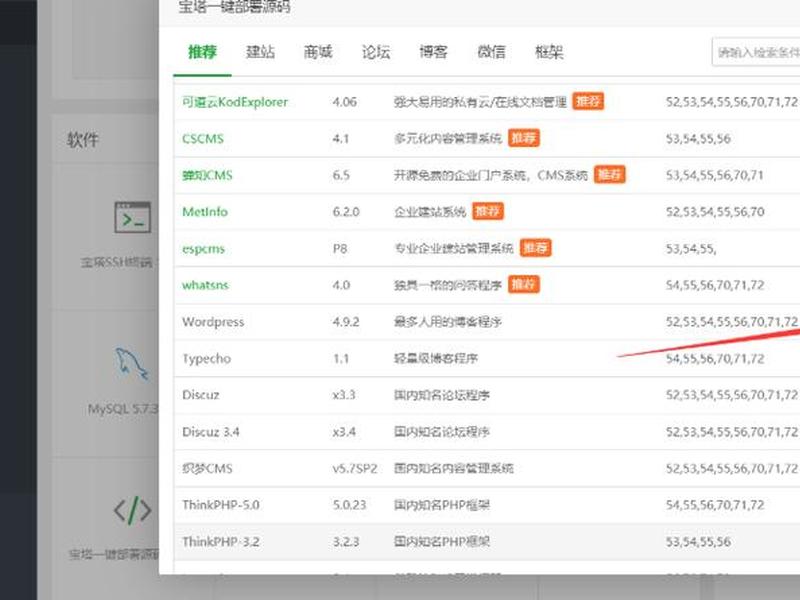Click the 骑士CMS link in the 6.5 row
800x600 pixels.
pyautogui.click(x=207, y=176)
